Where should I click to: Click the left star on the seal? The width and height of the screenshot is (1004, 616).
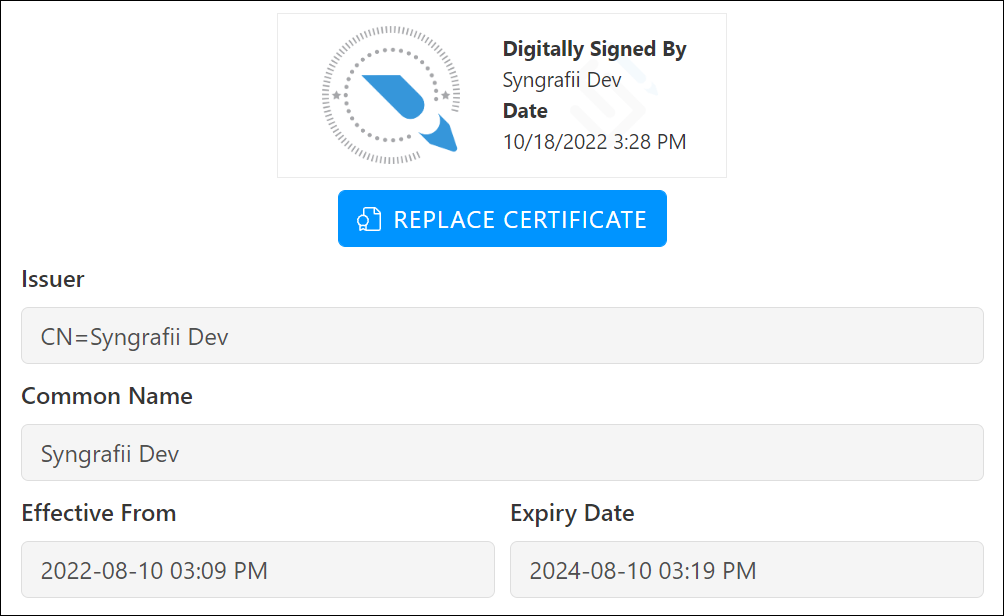click(x=336, y=95)
